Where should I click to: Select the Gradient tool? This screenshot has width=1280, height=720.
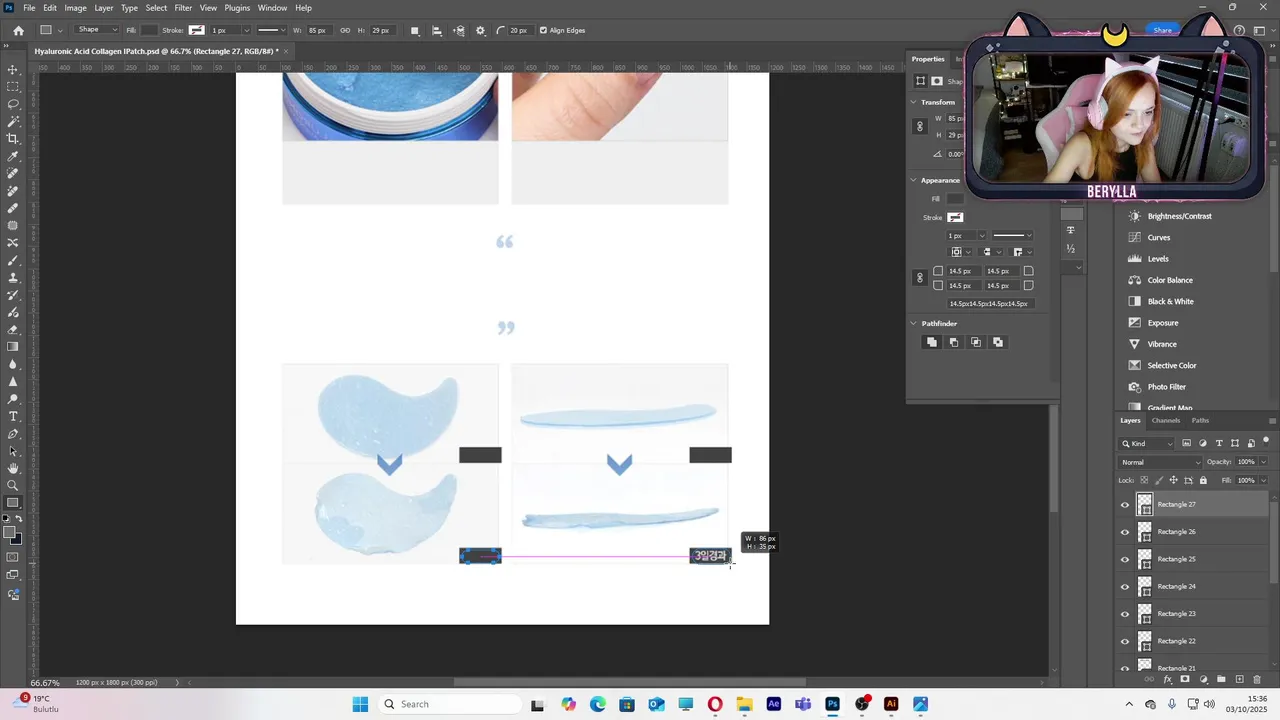tap(13, 347)
